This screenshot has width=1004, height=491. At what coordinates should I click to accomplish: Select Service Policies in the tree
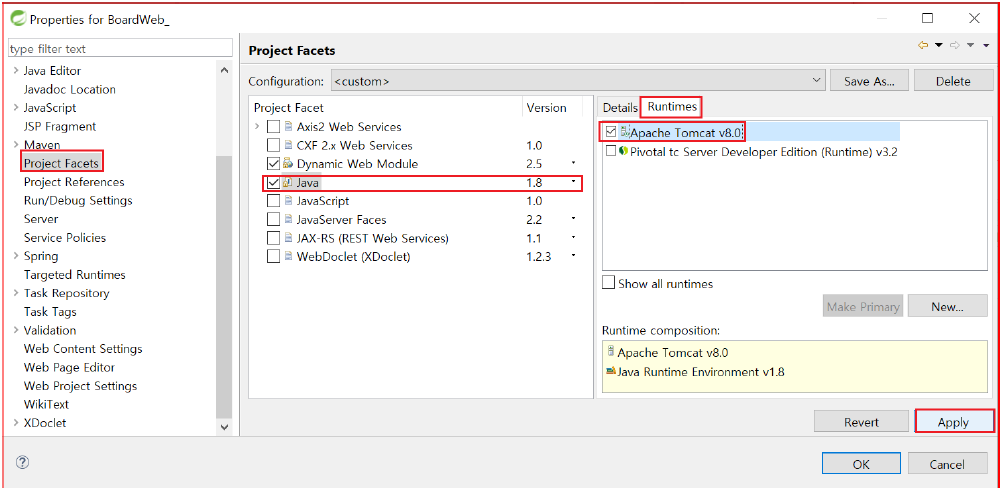click(65, 237)
